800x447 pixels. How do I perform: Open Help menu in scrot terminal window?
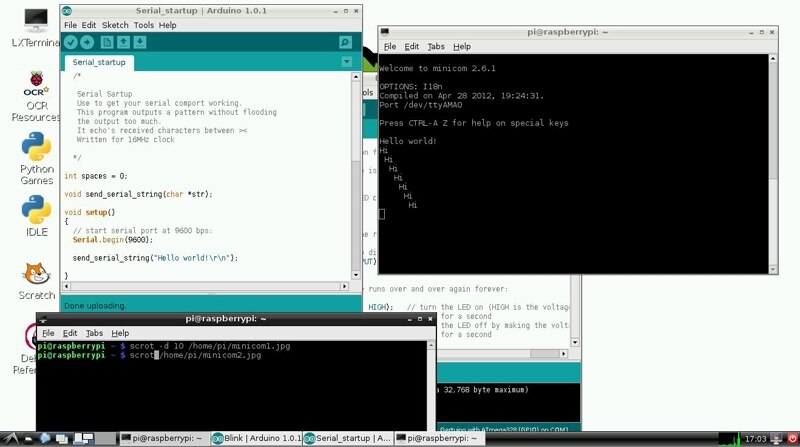click(120, 333)
